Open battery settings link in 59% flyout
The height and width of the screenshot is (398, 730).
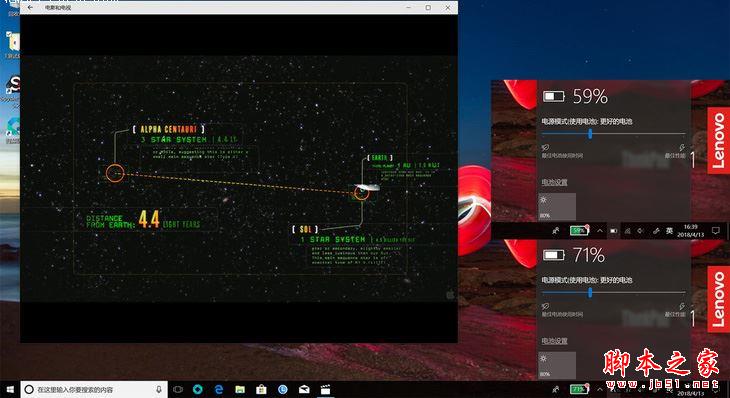554,182
